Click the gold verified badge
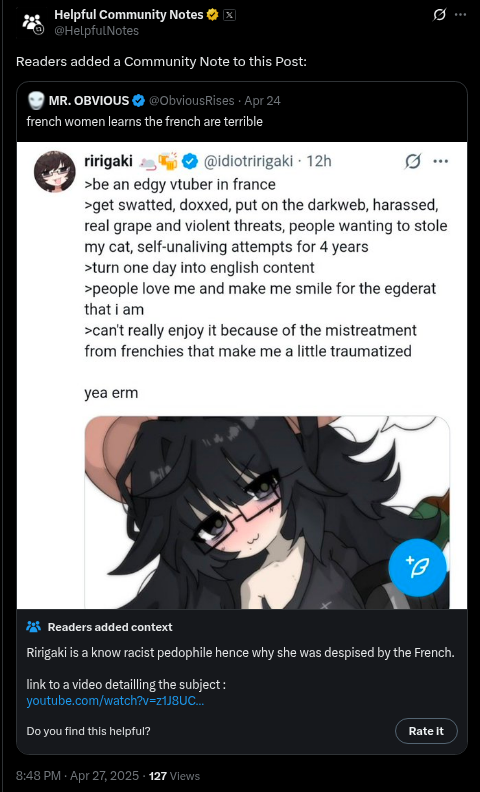This screenshot has width=480, height=792. click(x=213, y=15)
